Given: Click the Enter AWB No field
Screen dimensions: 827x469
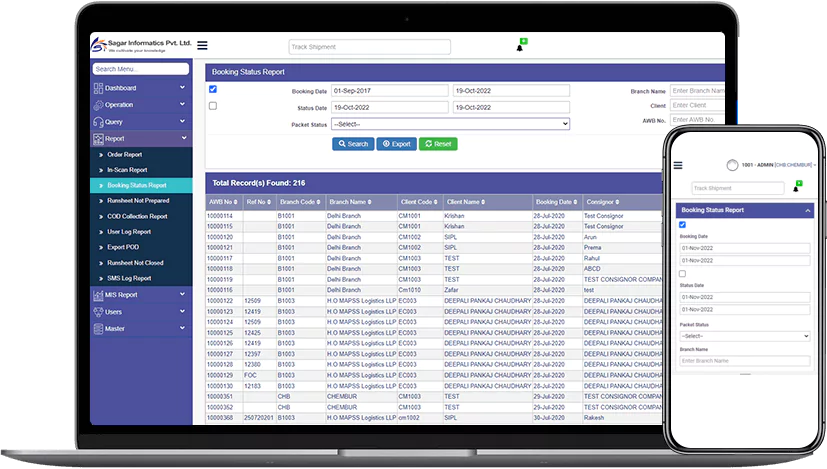Looking at the screenshot, I should pos(697,120).
